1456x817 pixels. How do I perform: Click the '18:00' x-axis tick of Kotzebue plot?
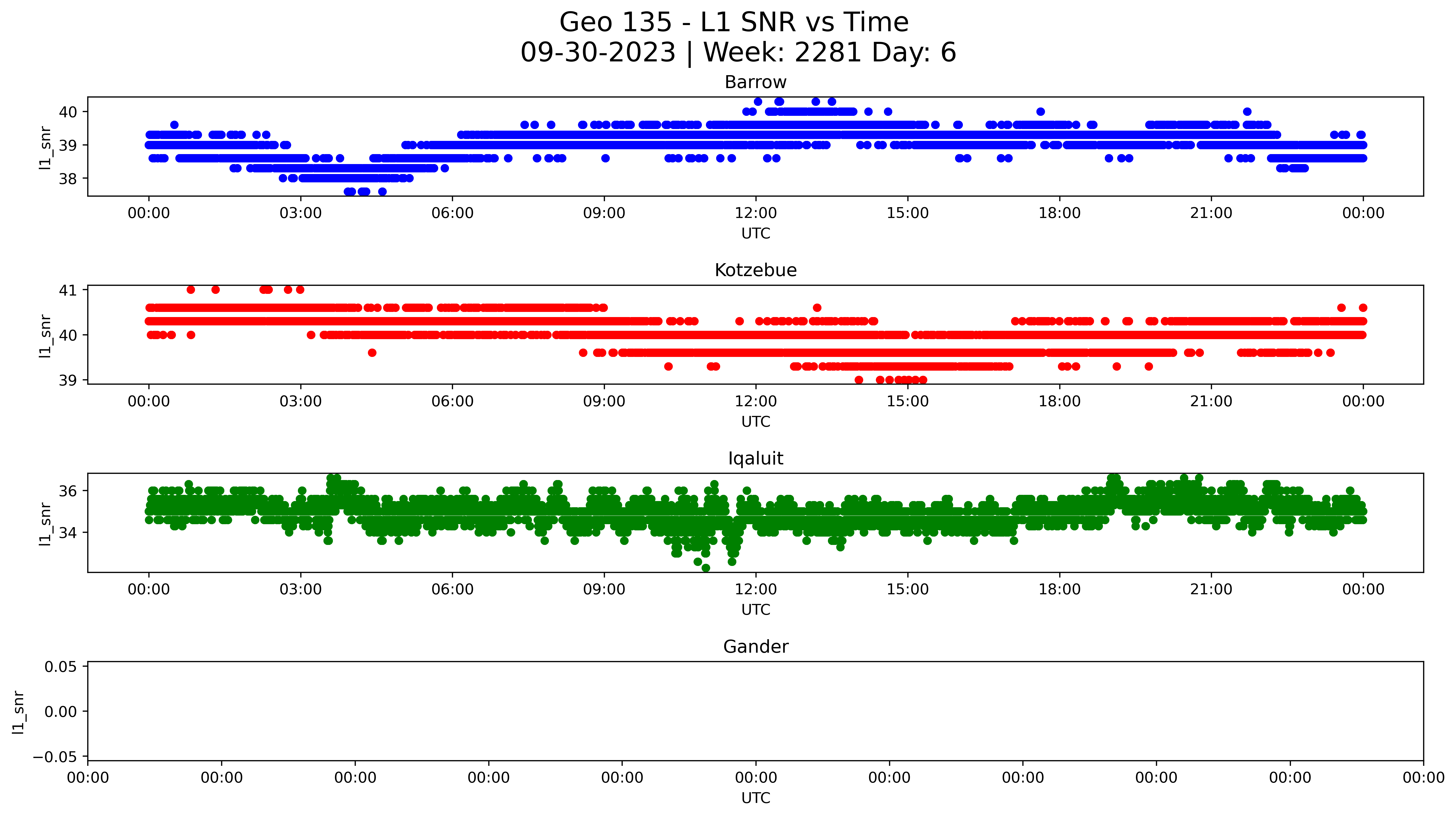click(x=1060, y=402)
